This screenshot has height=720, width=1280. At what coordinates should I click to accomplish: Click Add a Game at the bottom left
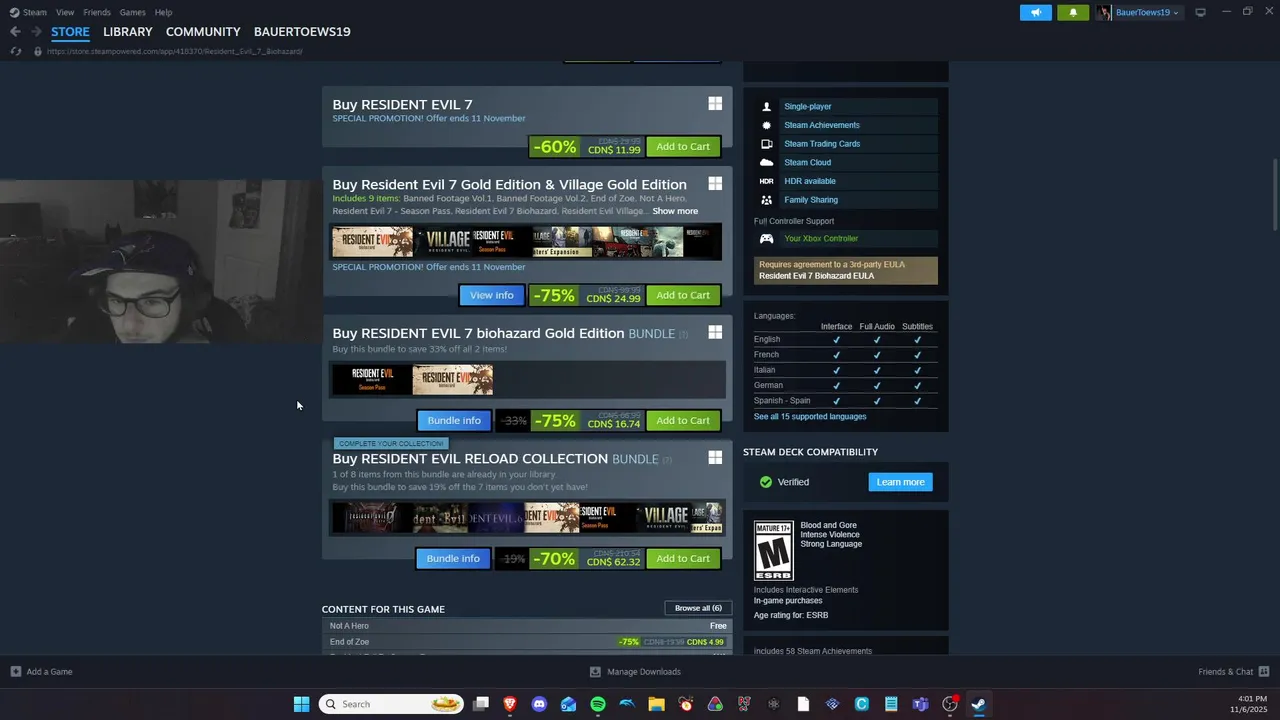pos(41,672)
